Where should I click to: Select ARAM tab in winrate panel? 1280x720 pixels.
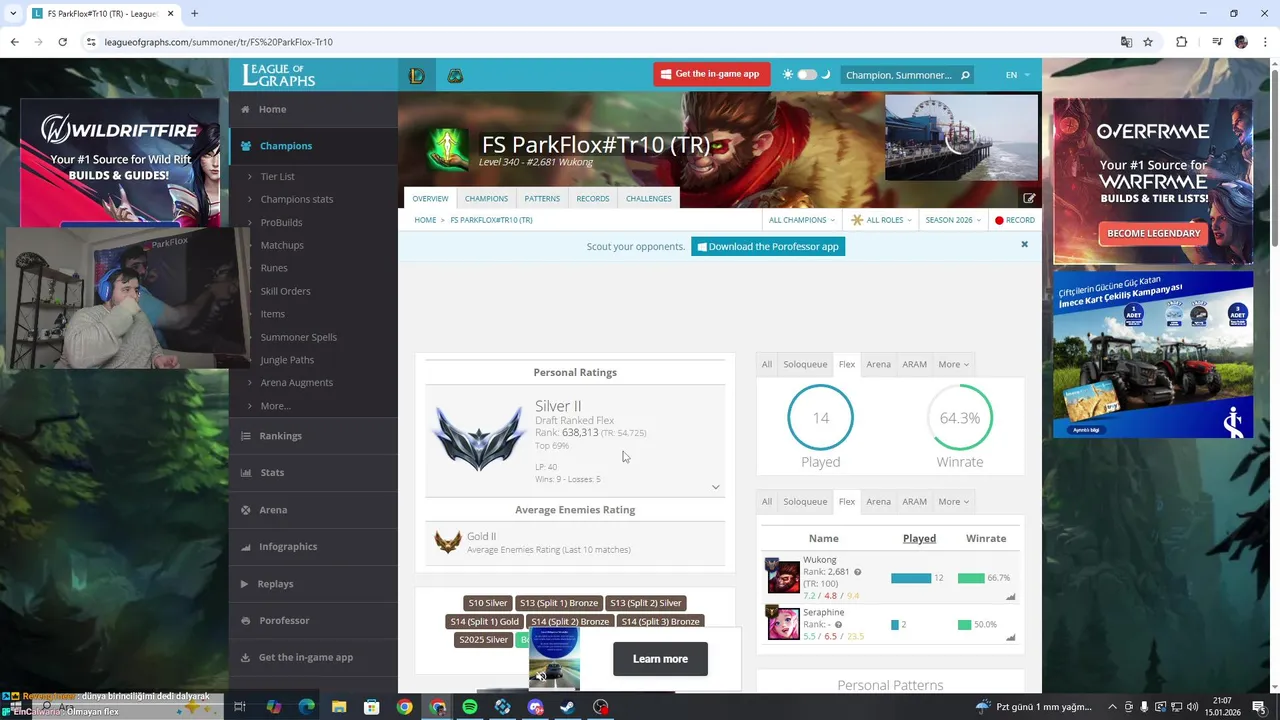[x=914, y=364]
